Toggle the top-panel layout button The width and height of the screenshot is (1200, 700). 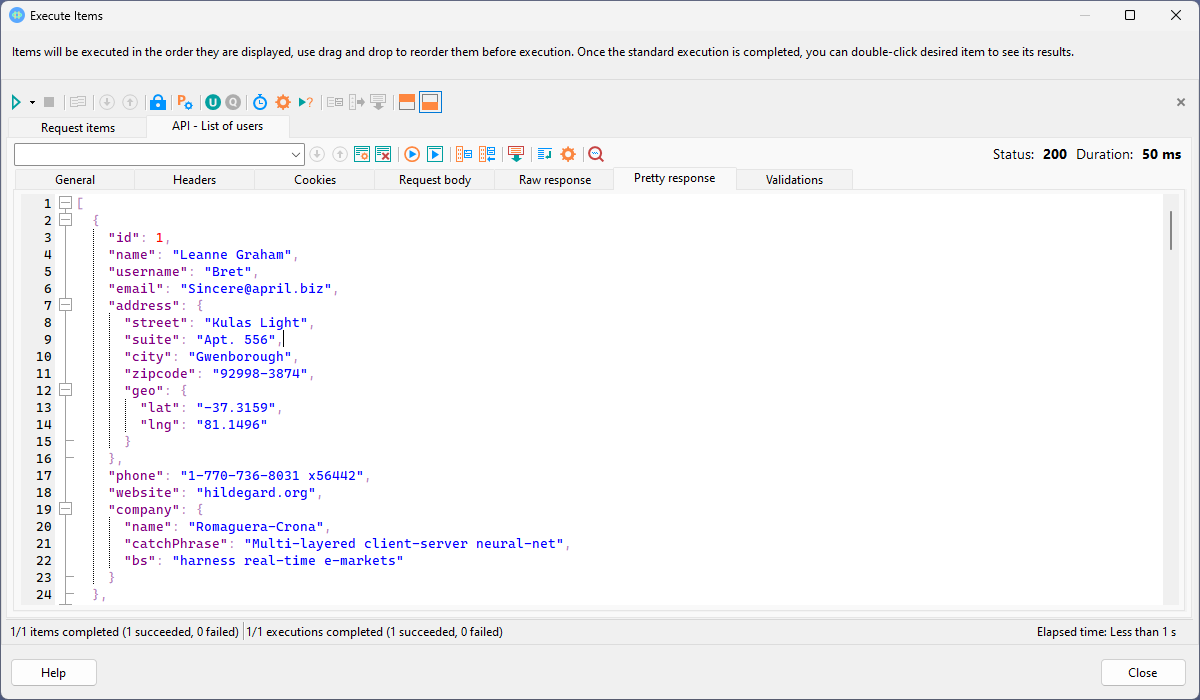click(x=406, y=102)
